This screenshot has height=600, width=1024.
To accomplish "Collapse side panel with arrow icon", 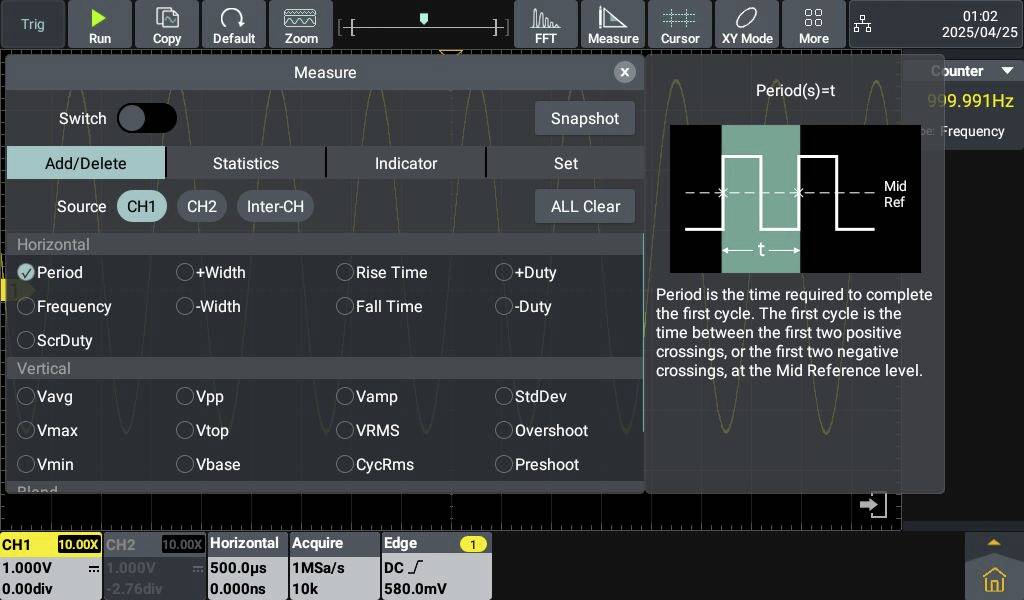I will point(873,505).
